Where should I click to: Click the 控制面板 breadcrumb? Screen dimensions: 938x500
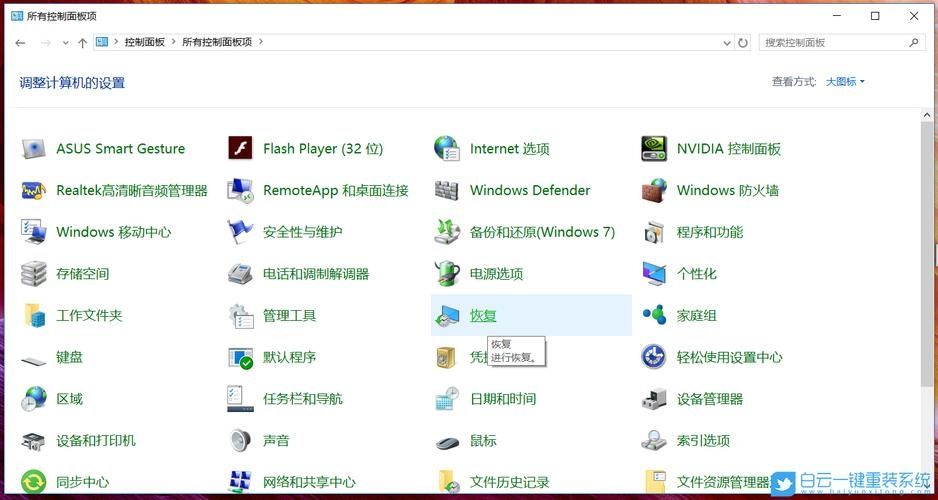(144, 42)
